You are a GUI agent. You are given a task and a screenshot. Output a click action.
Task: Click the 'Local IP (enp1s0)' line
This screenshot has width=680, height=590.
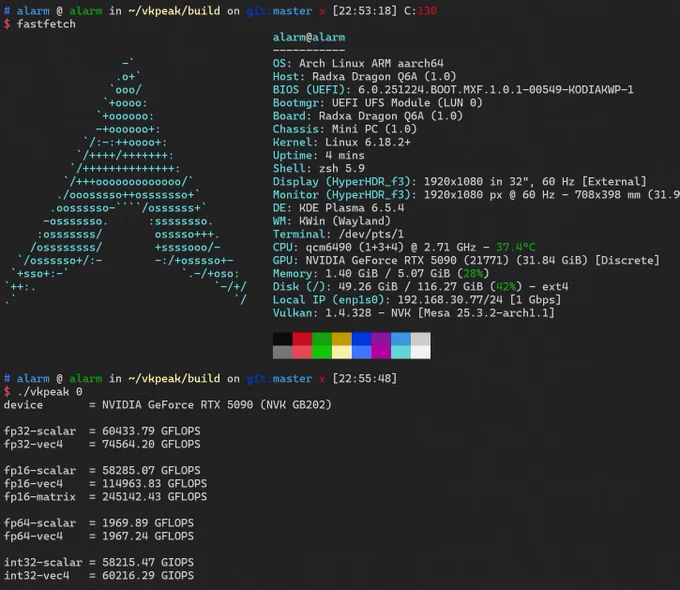coord(417,300)
